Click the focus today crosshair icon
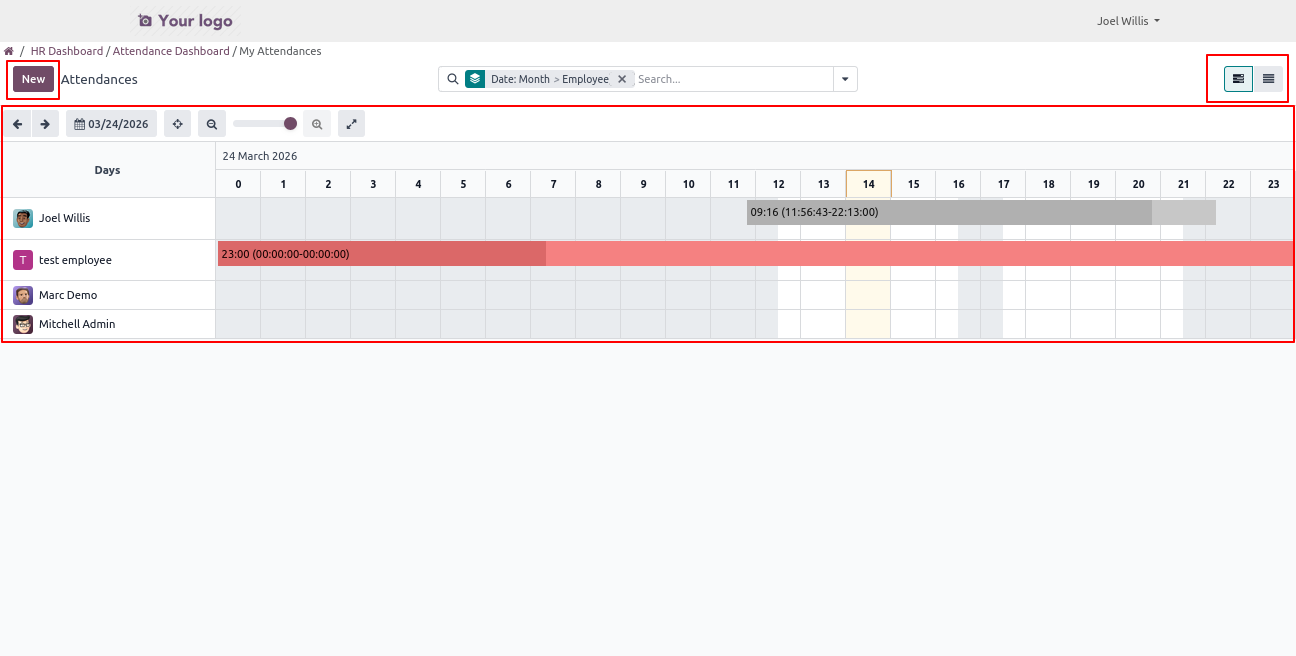 click(x=177, y=124)
